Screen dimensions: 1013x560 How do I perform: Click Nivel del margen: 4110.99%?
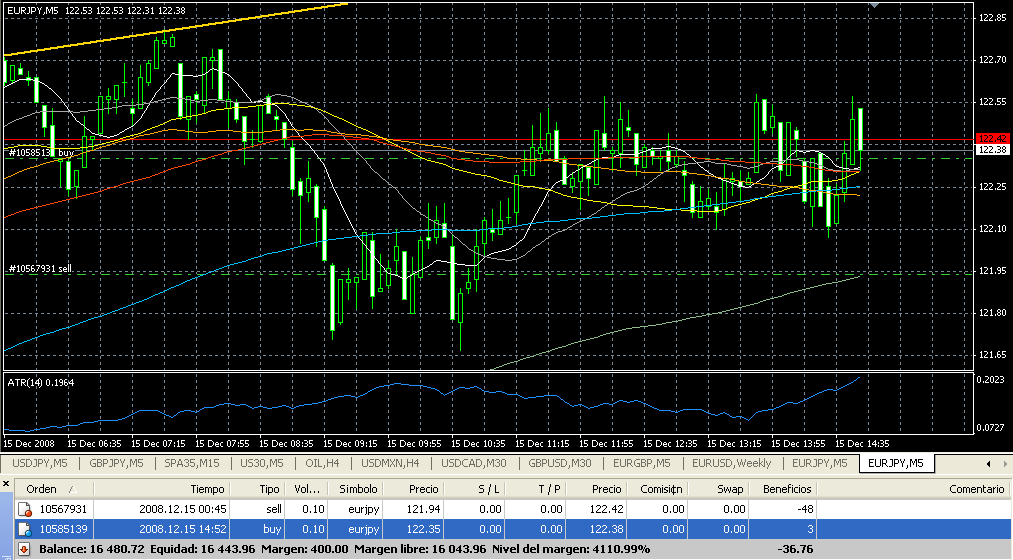[571, 549]
